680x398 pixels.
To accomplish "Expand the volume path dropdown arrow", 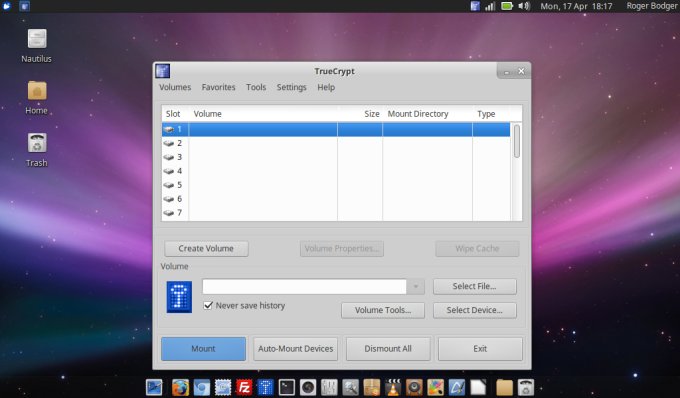I will pyautogui.click(x=415, y=287).
